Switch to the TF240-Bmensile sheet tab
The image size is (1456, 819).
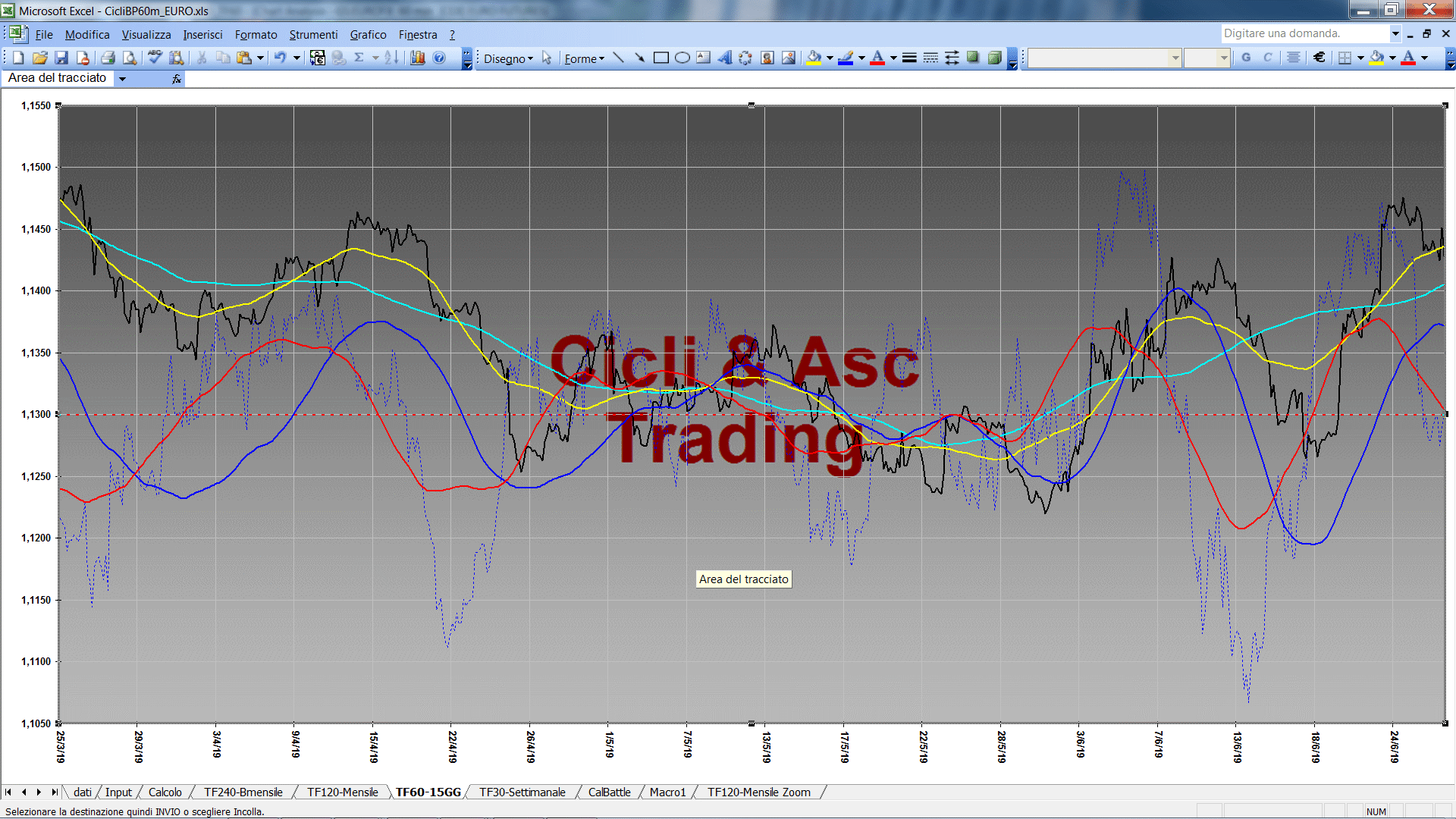click(x=243, y=792)
